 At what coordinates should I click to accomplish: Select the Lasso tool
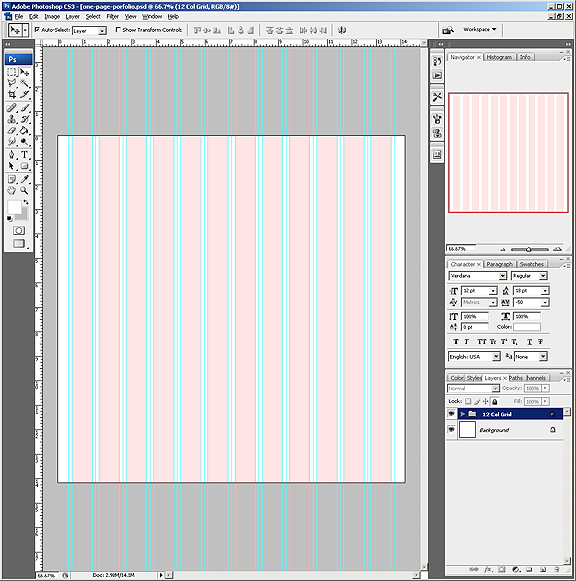click(11, 83)
